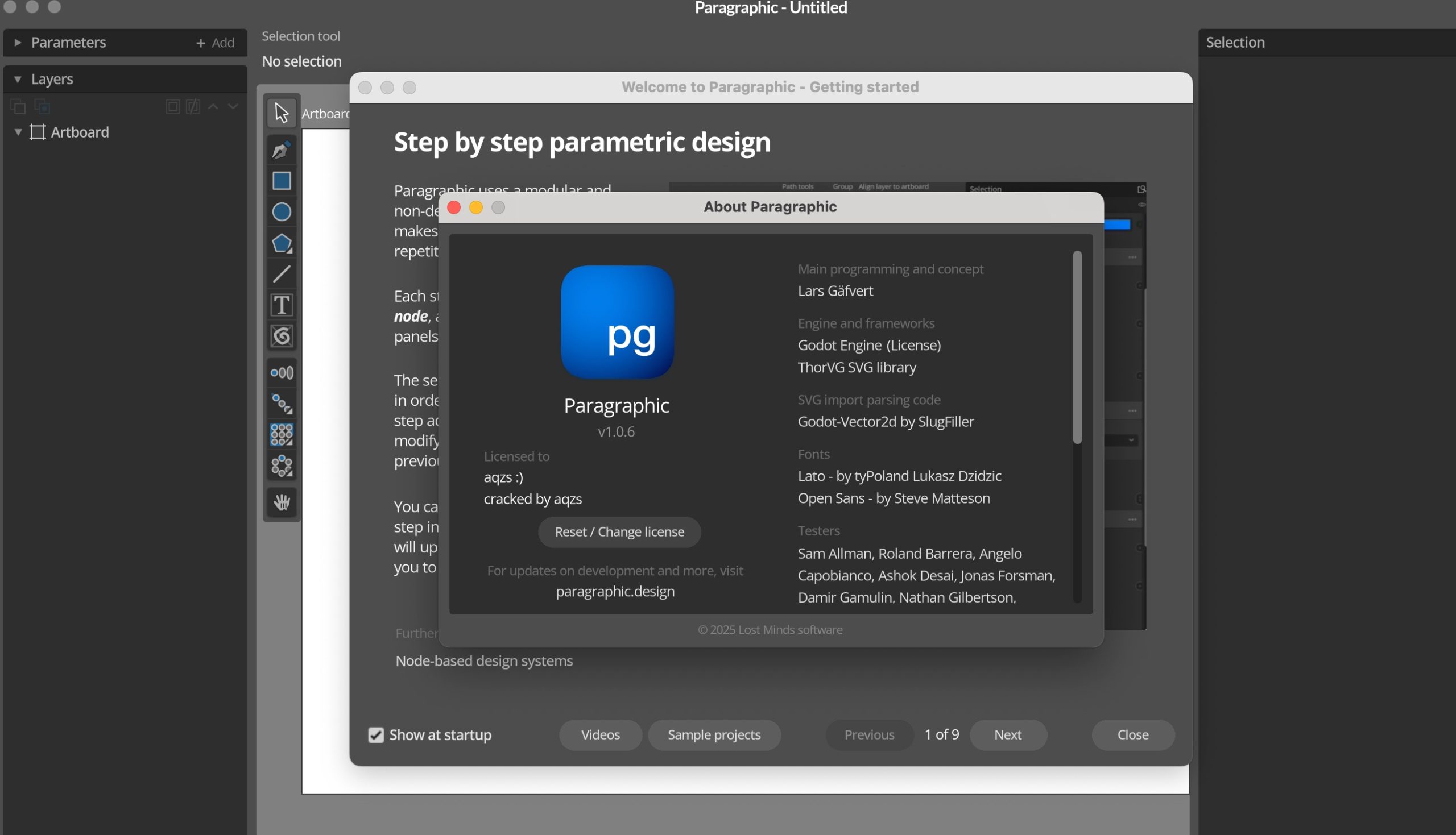Click the Artboard label on the canvas
1456x835 pixels.
point(325,114)
